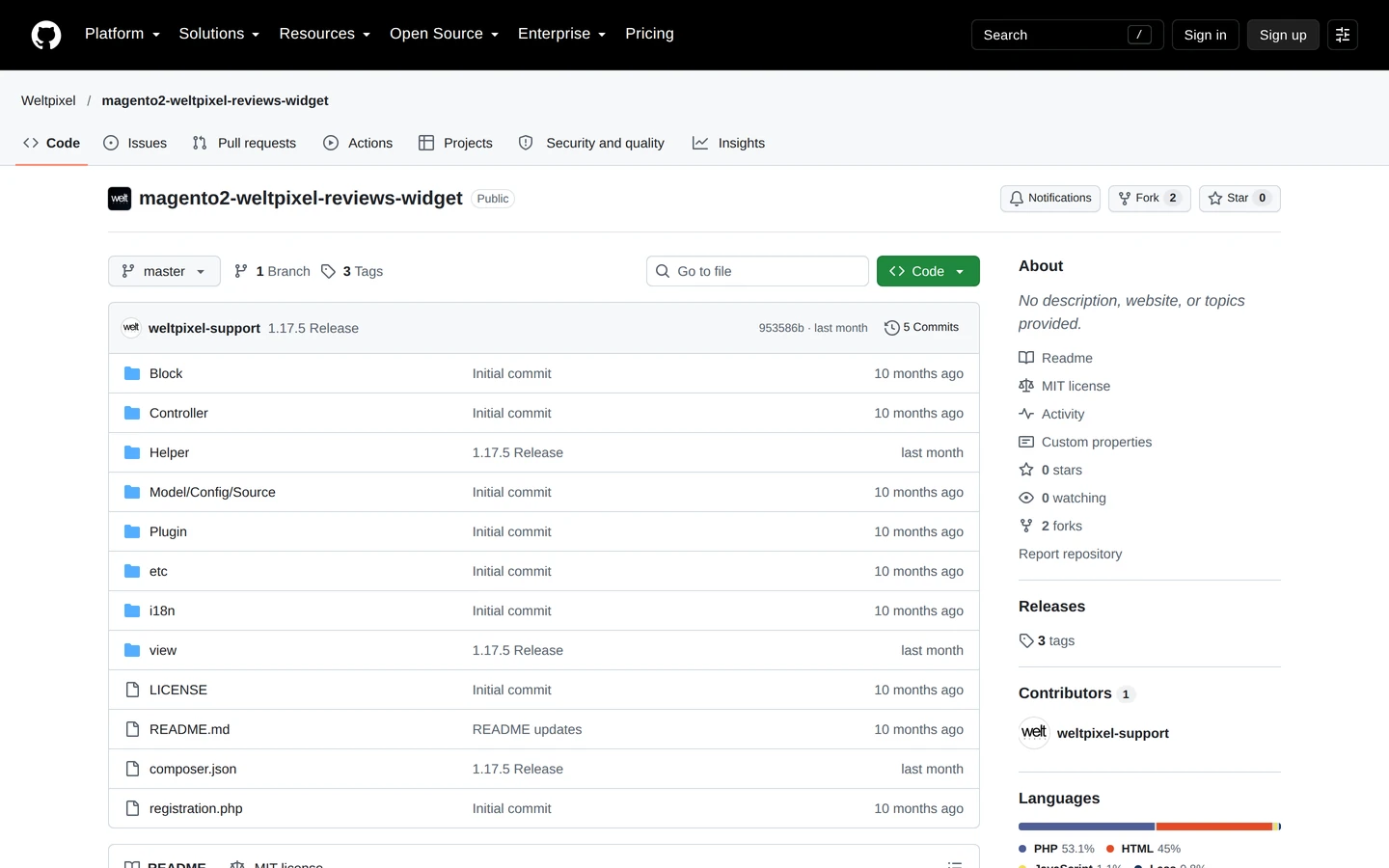Open the Report repository link
1389x868 pixels.
(1070, 554)
